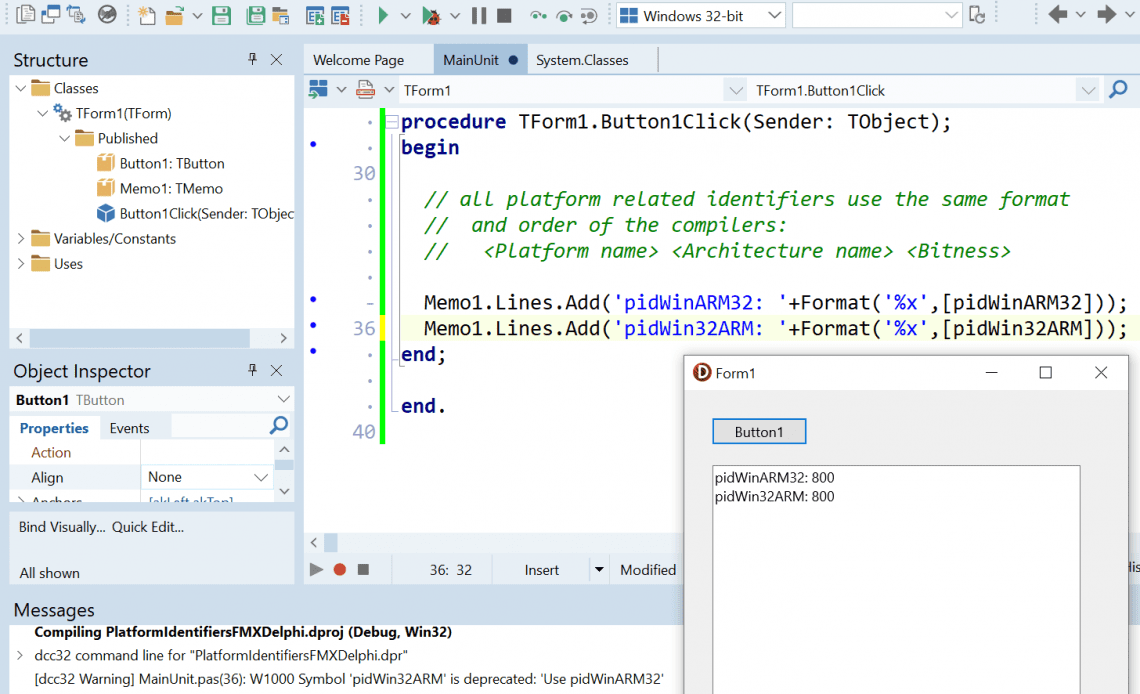Screen dimensions: 1140x694
Task: Click Add File to Project icon
Action: click(315, 16)
